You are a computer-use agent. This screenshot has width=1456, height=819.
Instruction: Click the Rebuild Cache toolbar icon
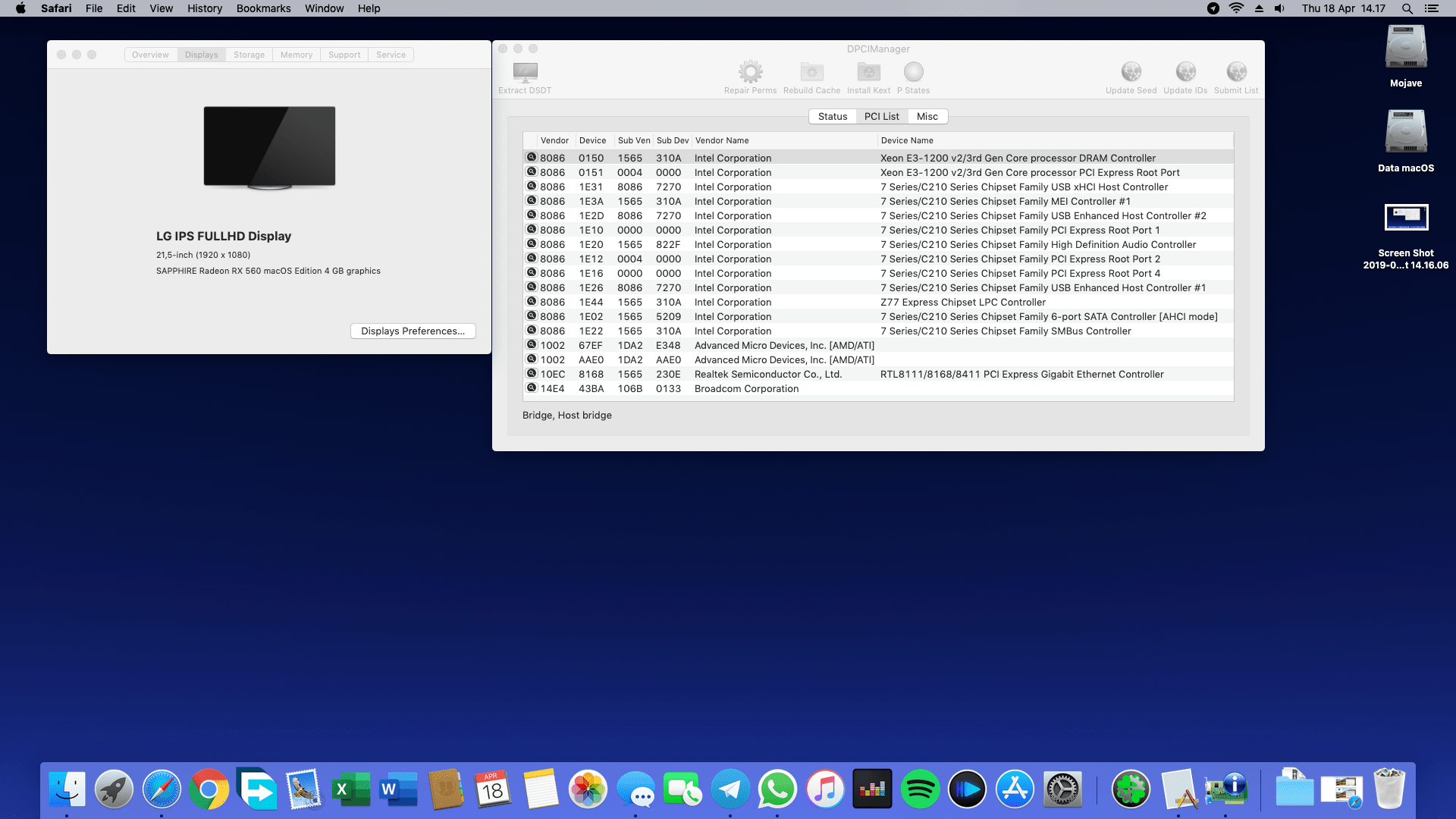[x=811, y=73]
